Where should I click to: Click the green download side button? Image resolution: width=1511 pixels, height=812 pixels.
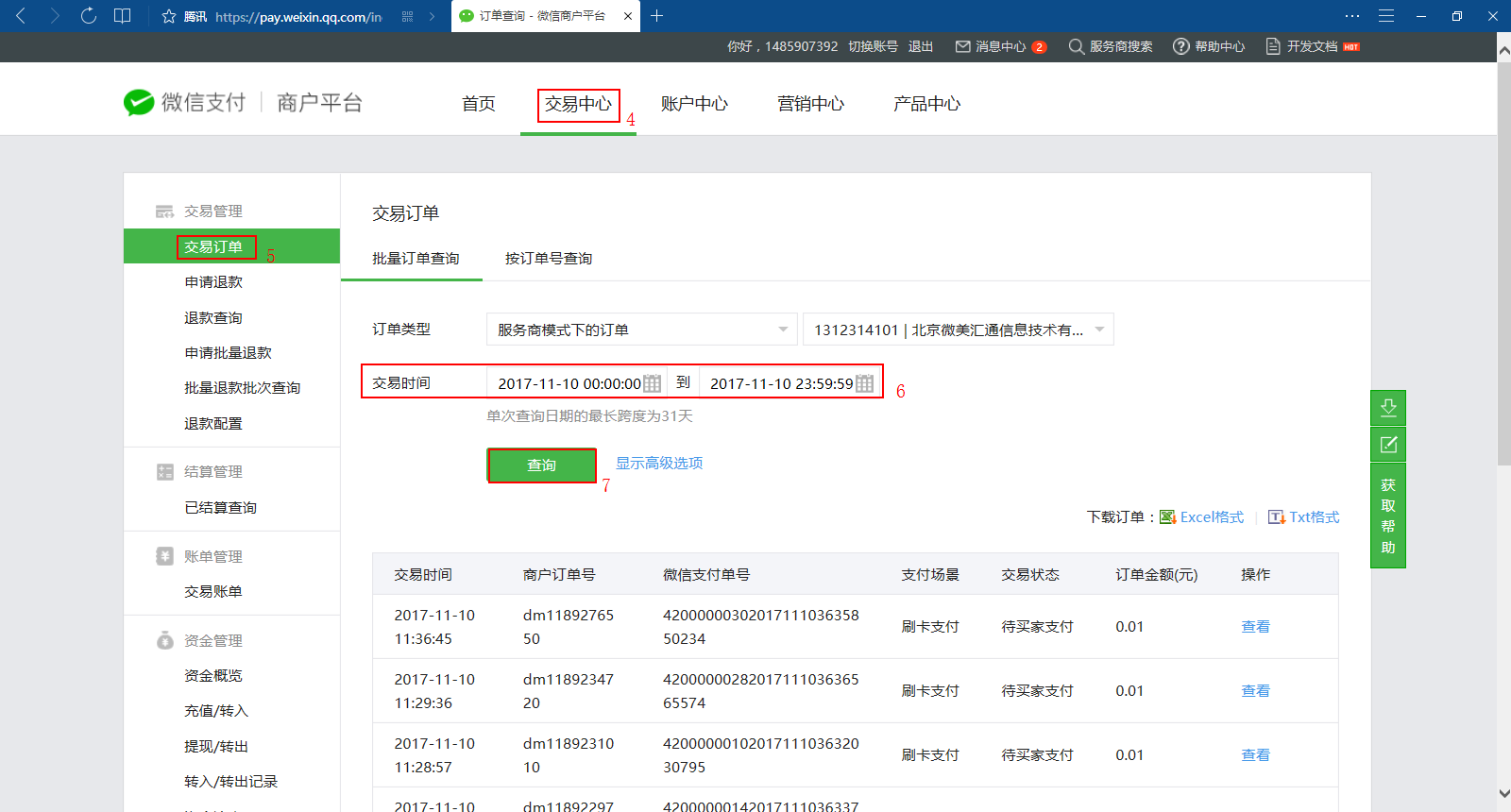1388,408
